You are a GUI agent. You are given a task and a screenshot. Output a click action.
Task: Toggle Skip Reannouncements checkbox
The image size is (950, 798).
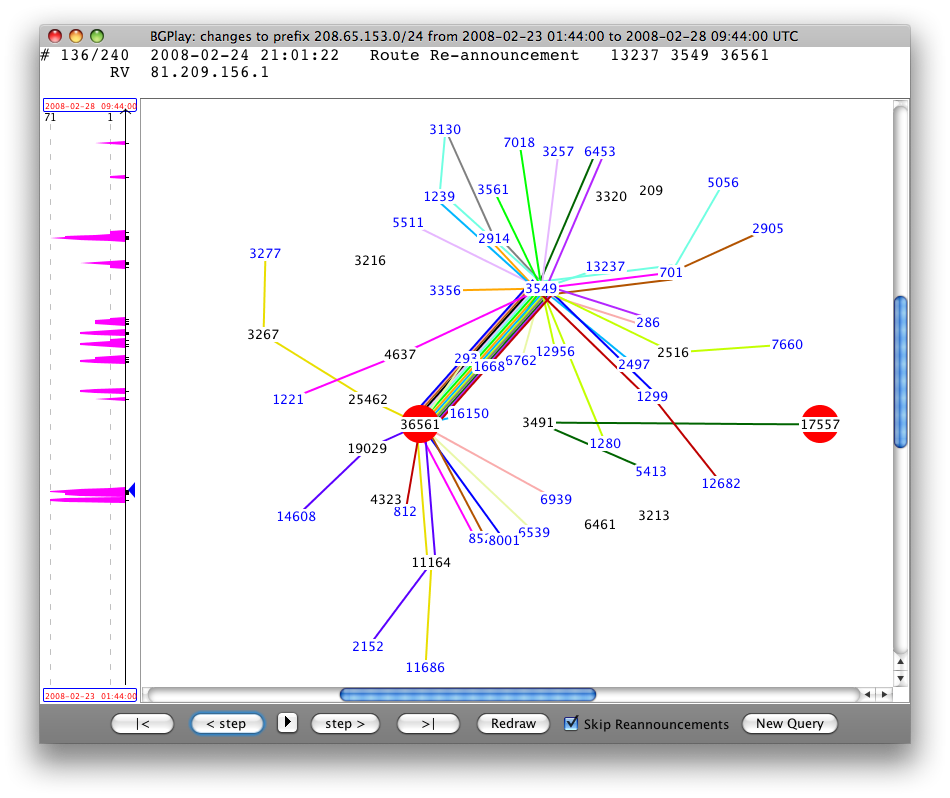[x=572, y=723]
